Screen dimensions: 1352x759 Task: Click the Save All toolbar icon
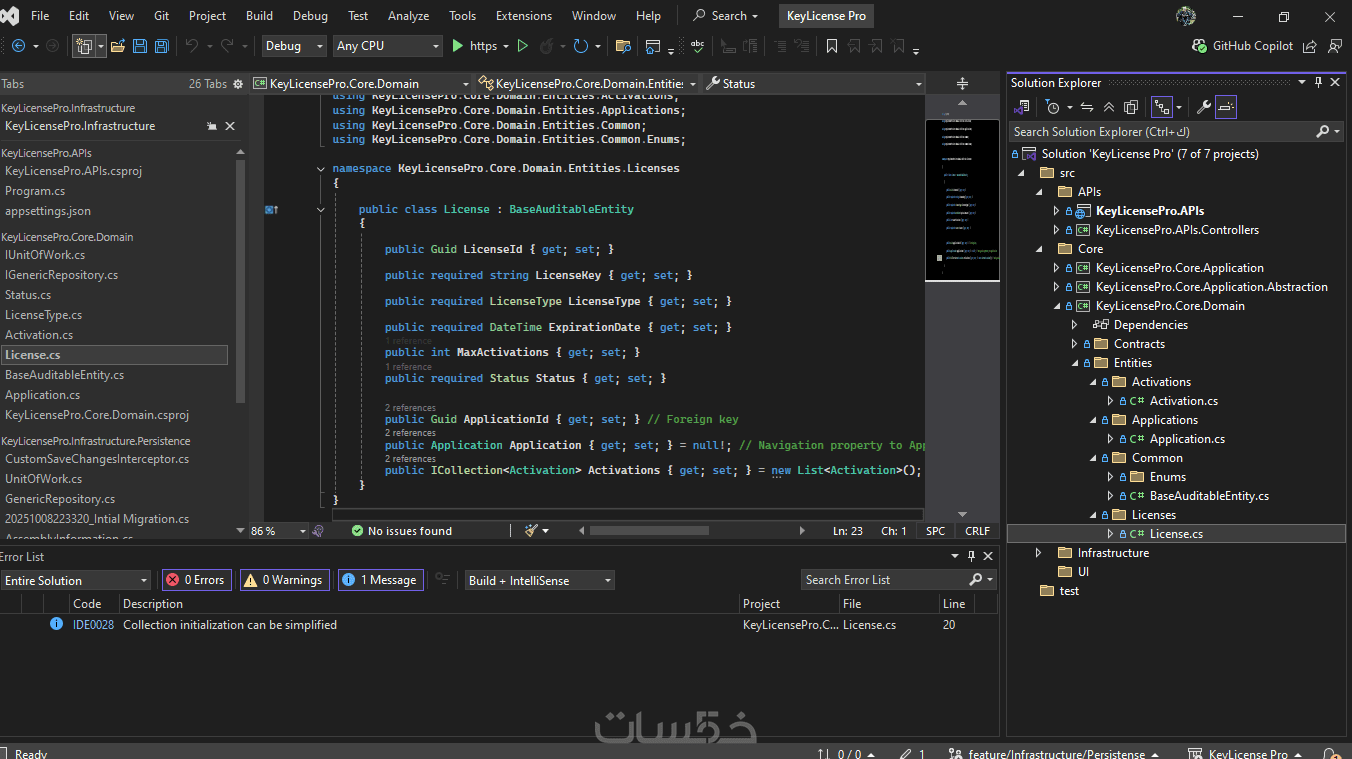pyautogui.click(x=160, y=46)
